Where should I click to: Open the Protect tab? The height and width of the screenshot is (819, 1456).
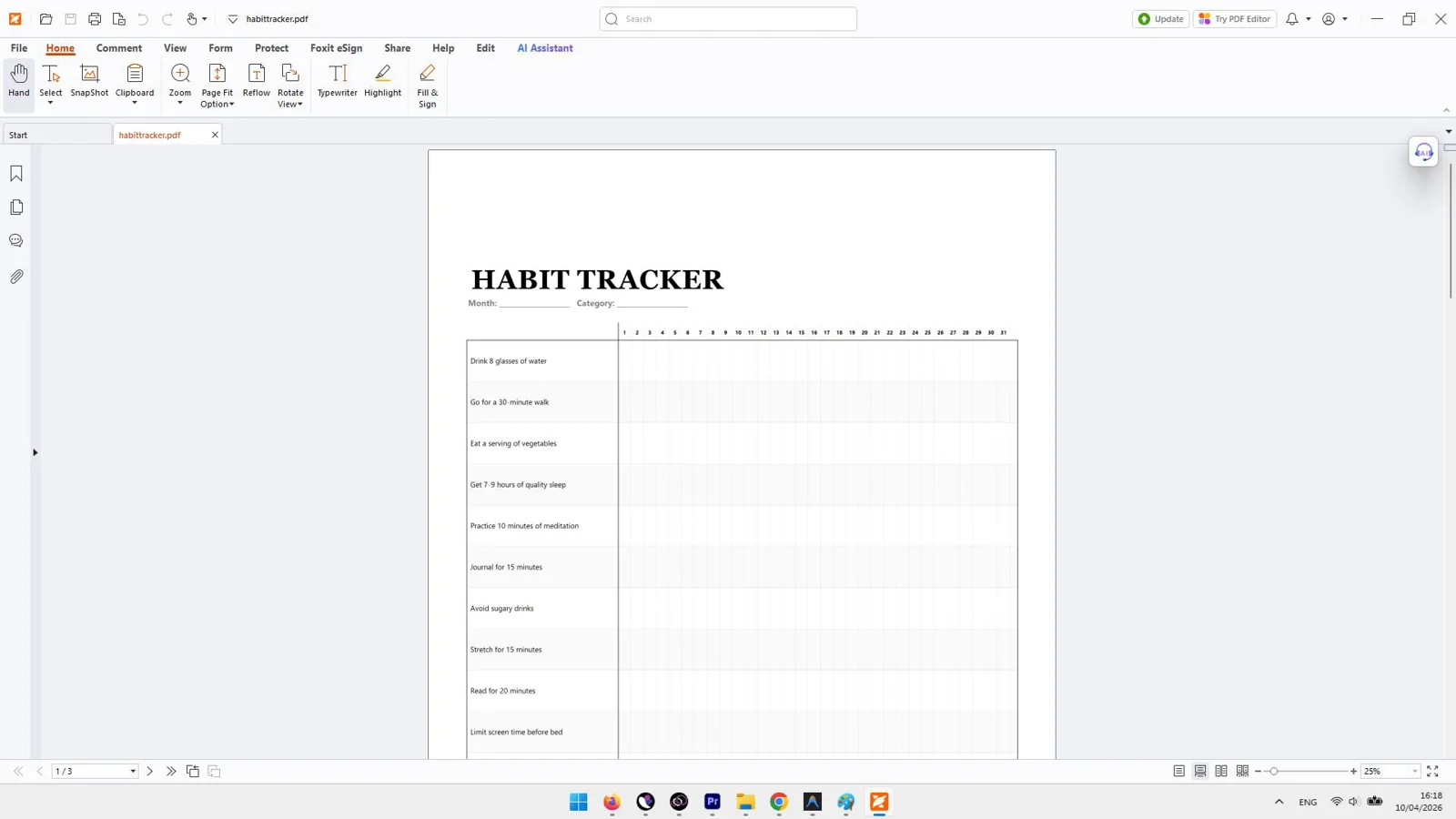click(x=271, y=48)
